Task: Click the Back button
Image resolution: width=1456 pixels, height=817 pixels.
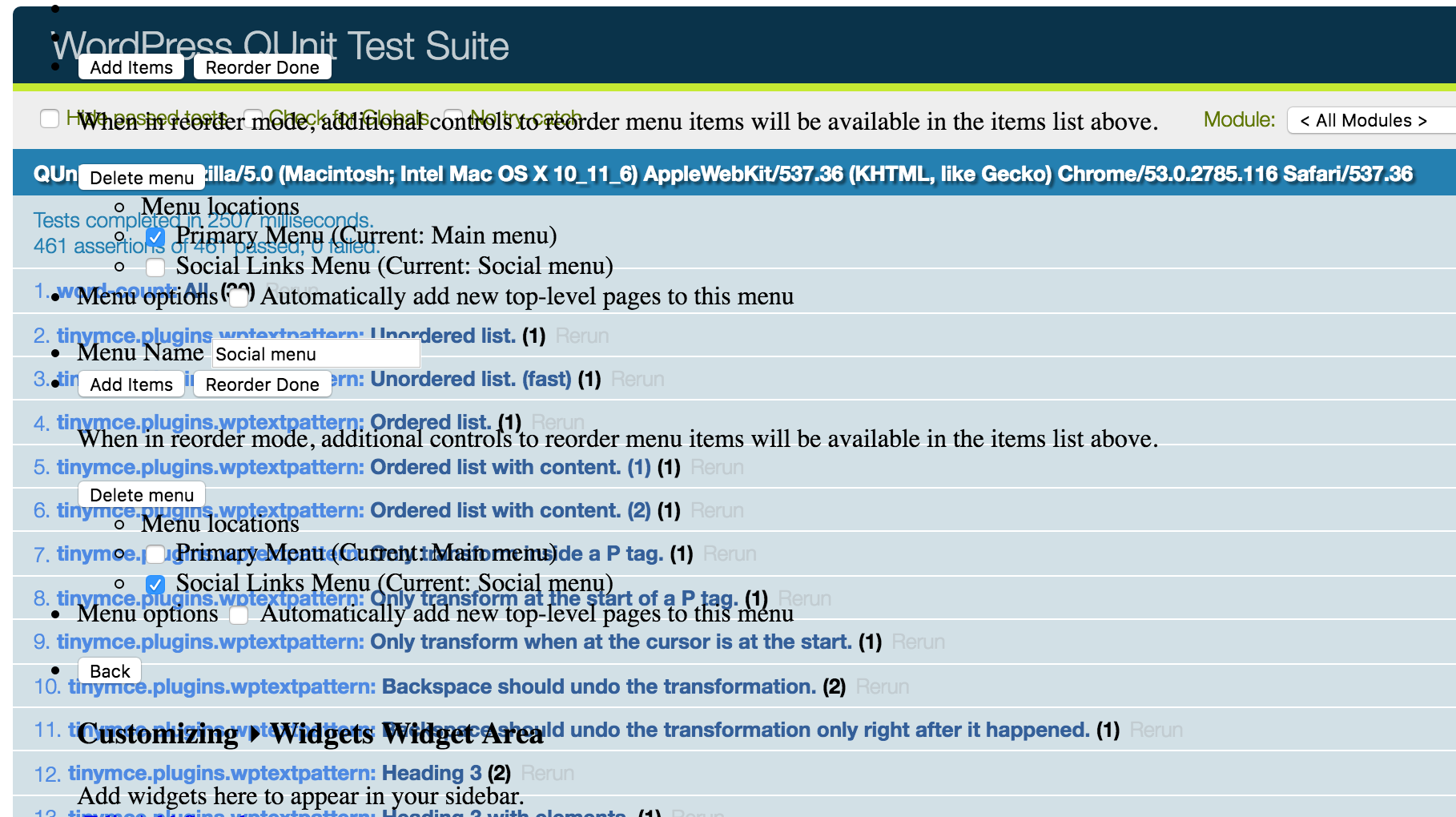Action: pos(110,671)
